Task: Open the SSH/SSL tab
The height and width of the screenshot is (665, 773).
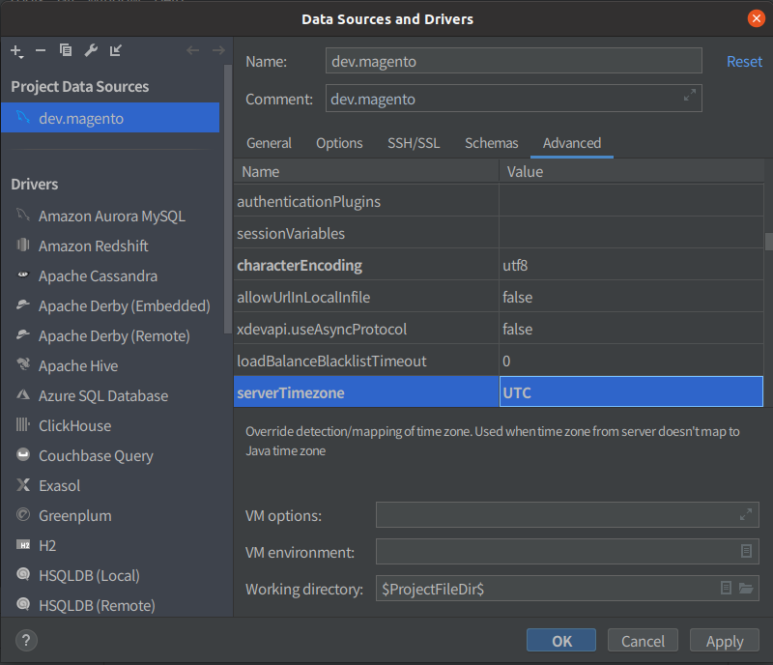Action: pyautogui.click(x=414, y=143)
